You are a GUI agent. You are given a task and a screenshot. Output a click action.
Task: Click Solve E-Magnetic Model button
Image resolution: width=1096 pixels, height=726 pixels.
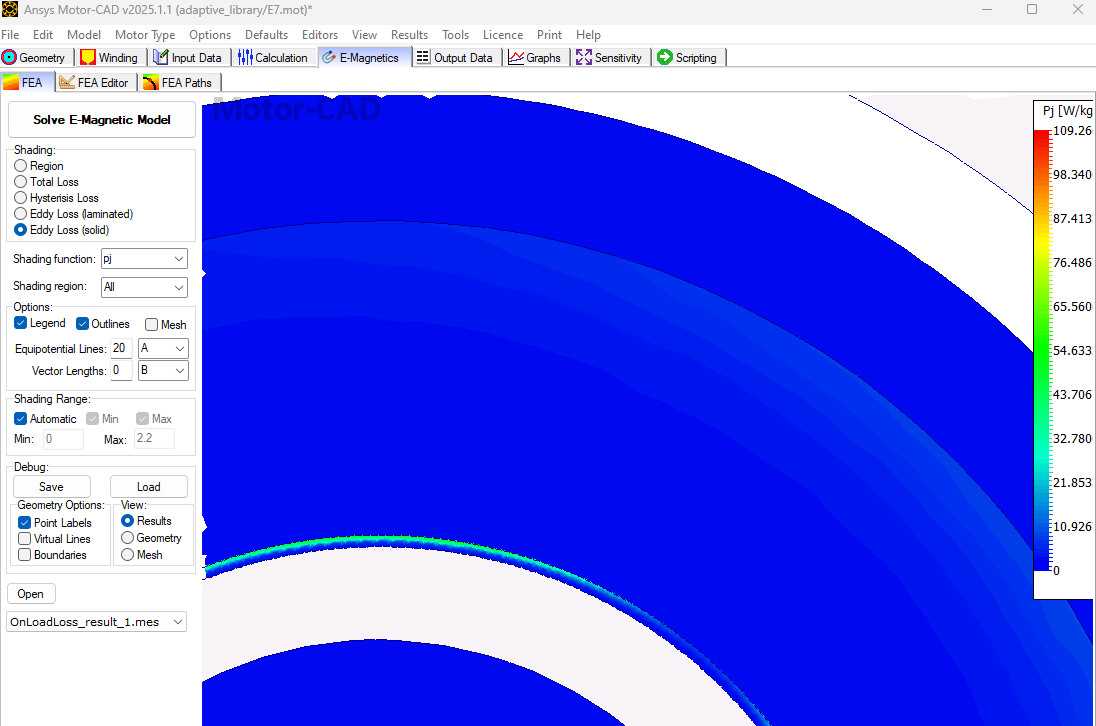point(101,119)
